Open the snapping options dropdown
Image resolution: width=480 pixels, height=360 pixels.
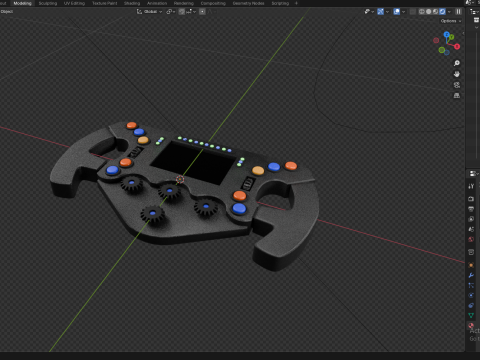click(x=191, y=12)
